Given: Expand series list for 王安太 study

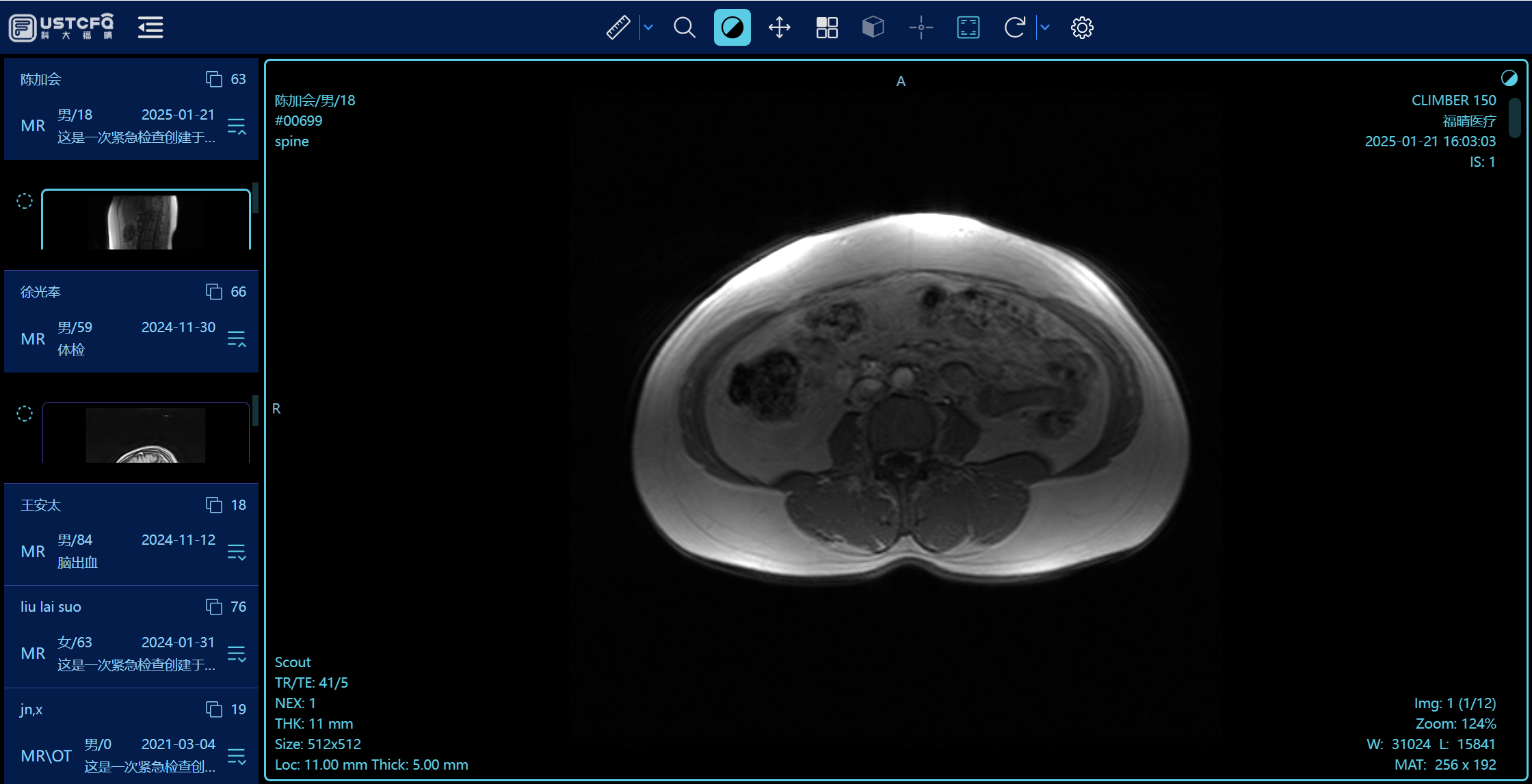Looking at the screenshot, I should tap(237, 552).
